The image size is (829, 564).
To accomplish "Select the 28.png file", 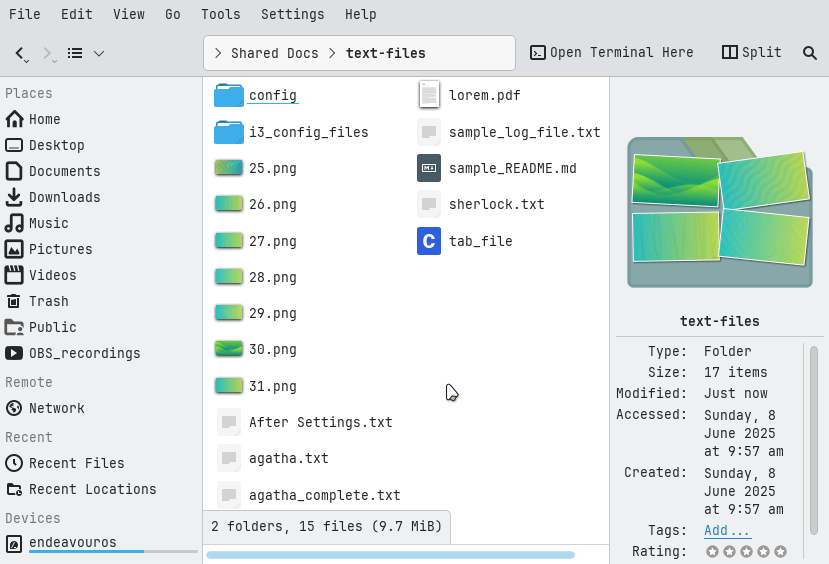I will tap(255, 277).
